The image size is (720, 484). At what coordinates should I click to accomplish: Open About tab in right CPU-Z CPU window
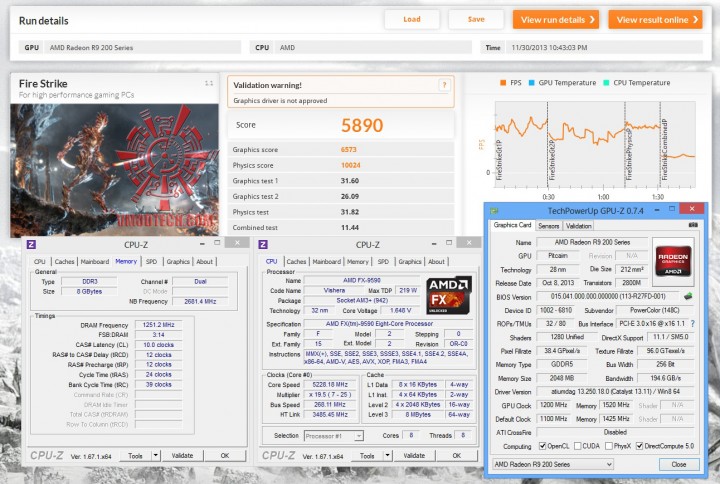pos(436,261)
